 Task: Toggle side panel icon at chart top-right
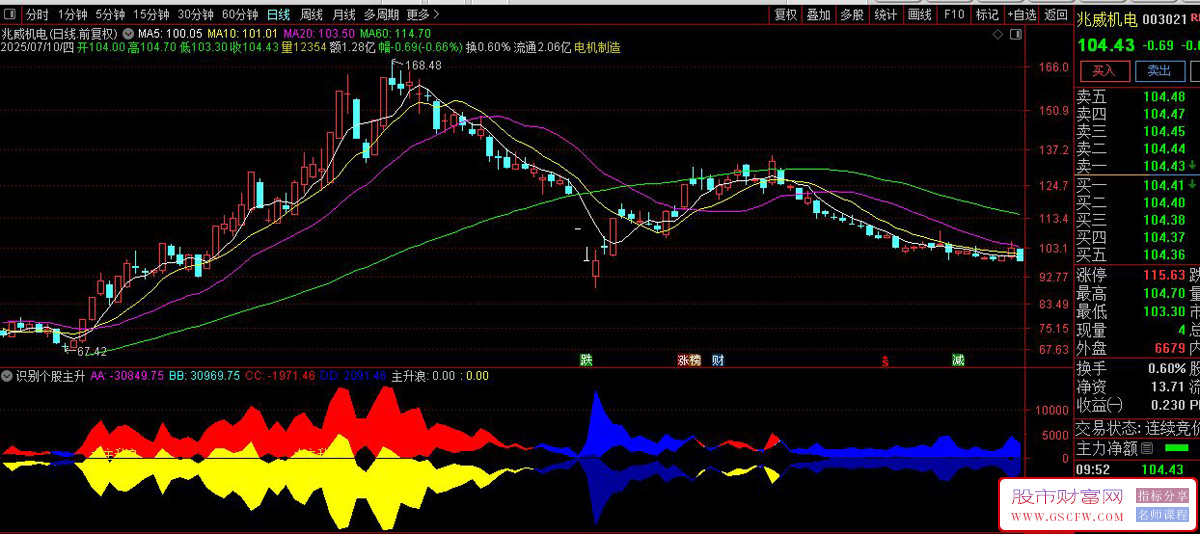coord(1017,35)
